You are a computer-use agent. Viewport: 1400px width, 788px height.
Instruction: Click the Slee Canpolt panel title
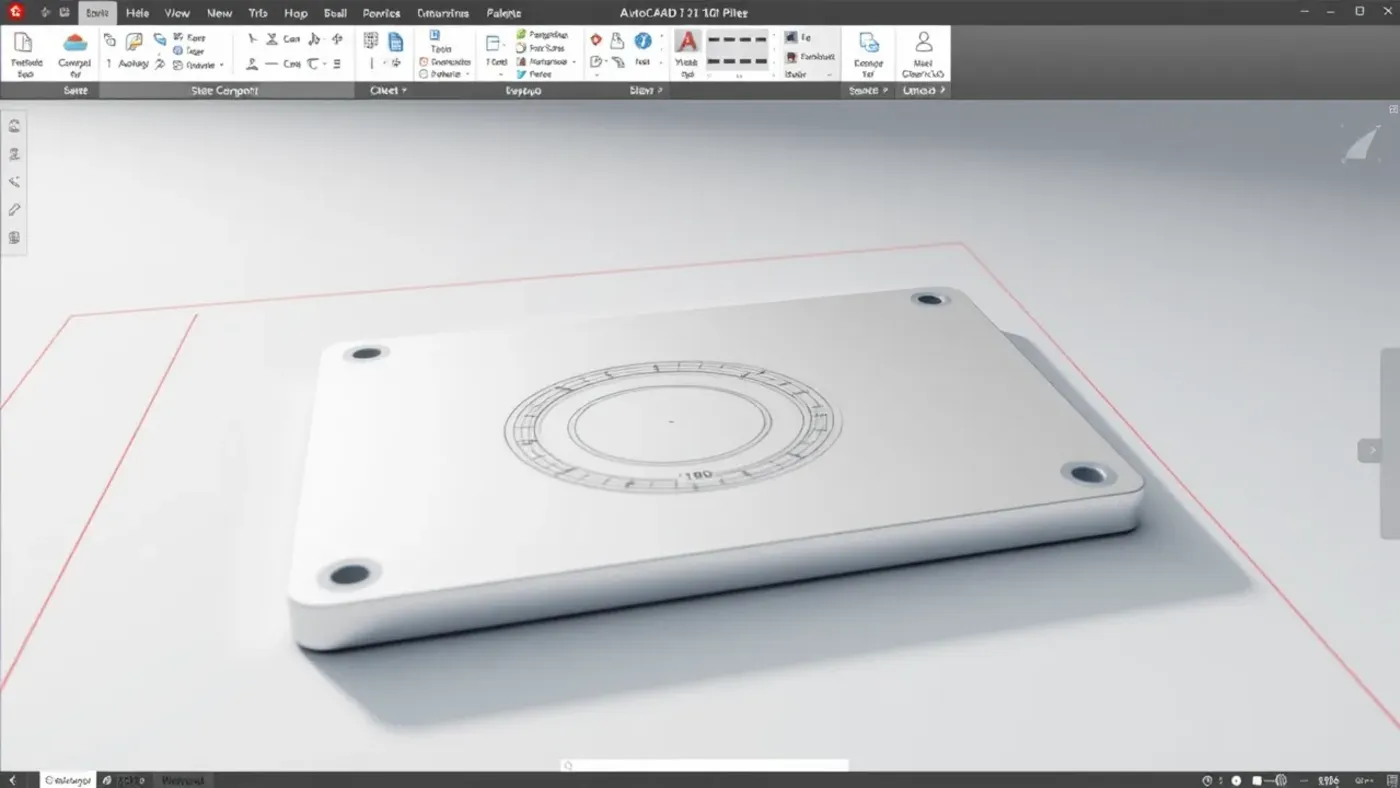coord(224,90)
